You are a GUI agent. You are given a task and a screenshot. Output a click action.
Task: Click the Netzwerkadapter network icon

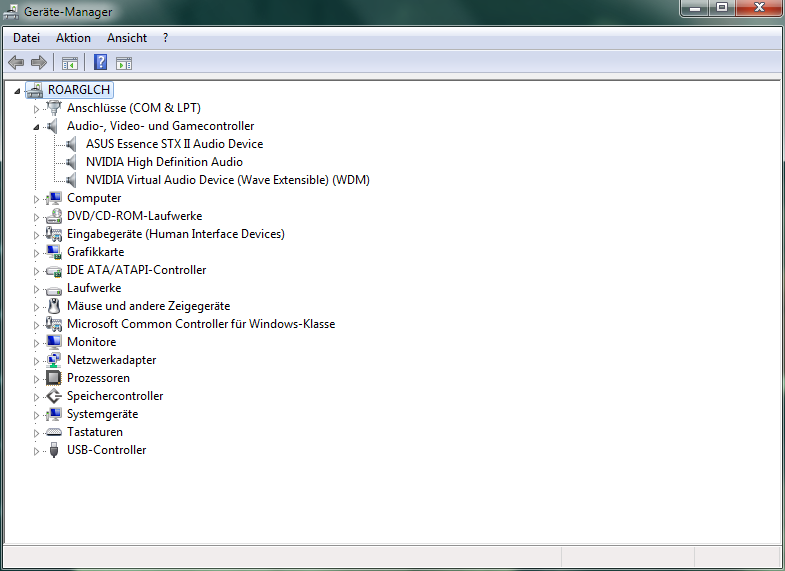53,360
